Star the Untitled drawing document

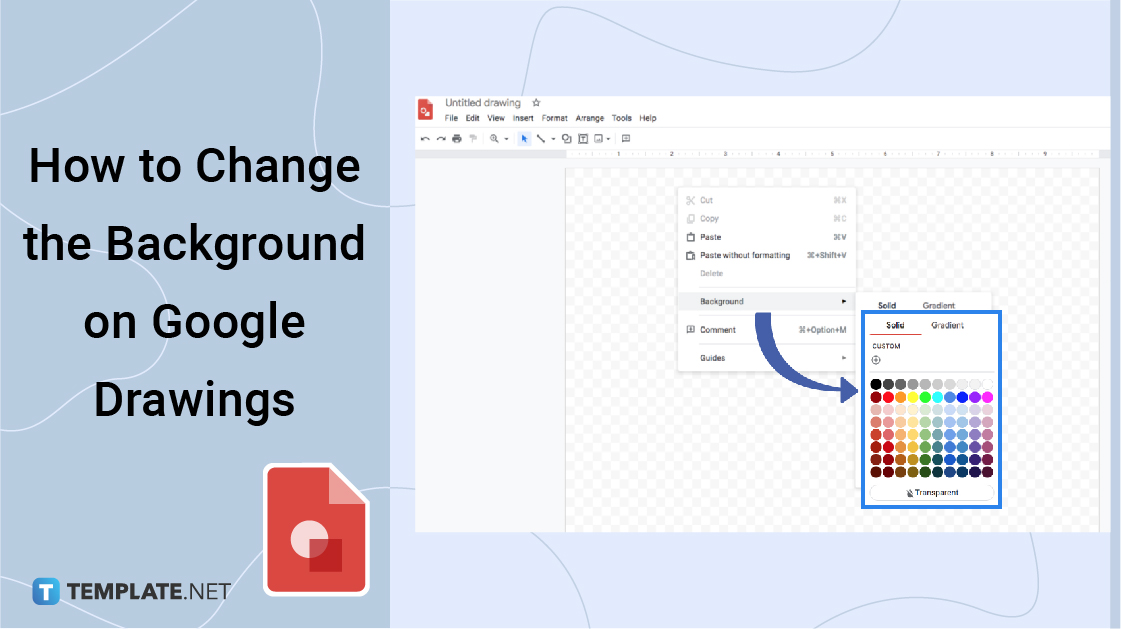(536, 103)
